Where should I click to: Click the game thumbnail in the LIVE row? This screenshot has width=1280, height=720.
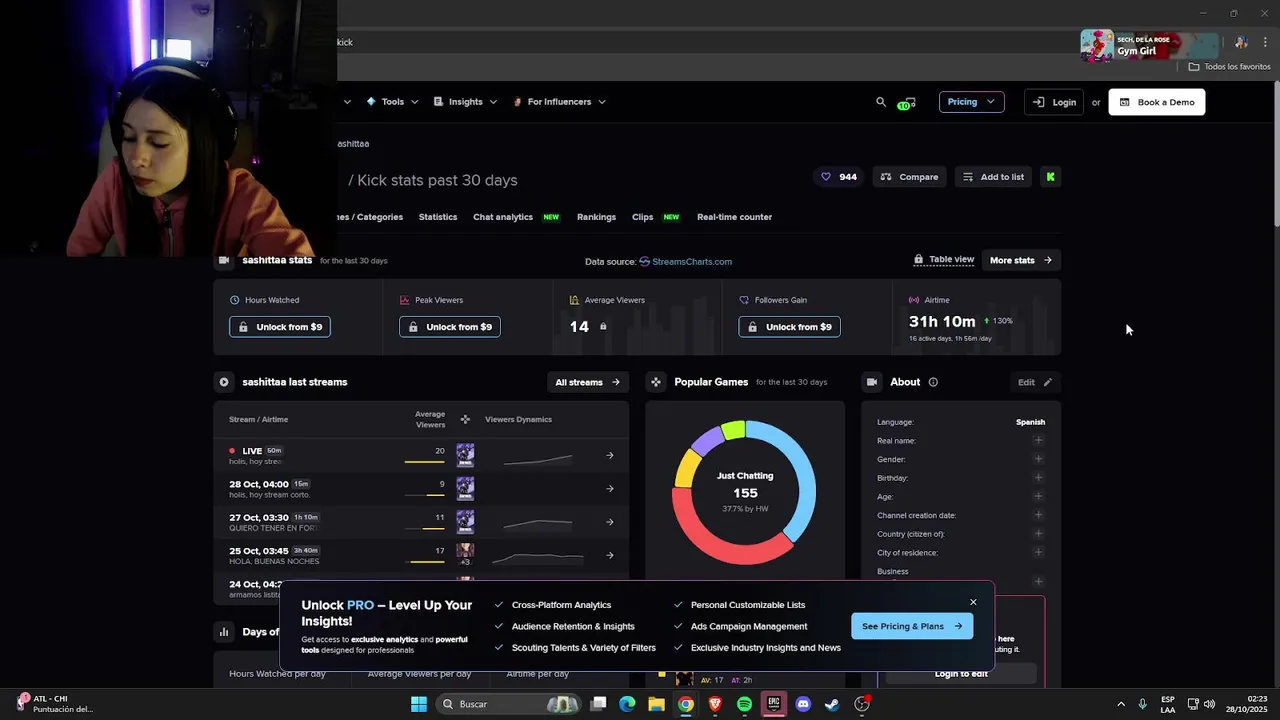(465, 455)
